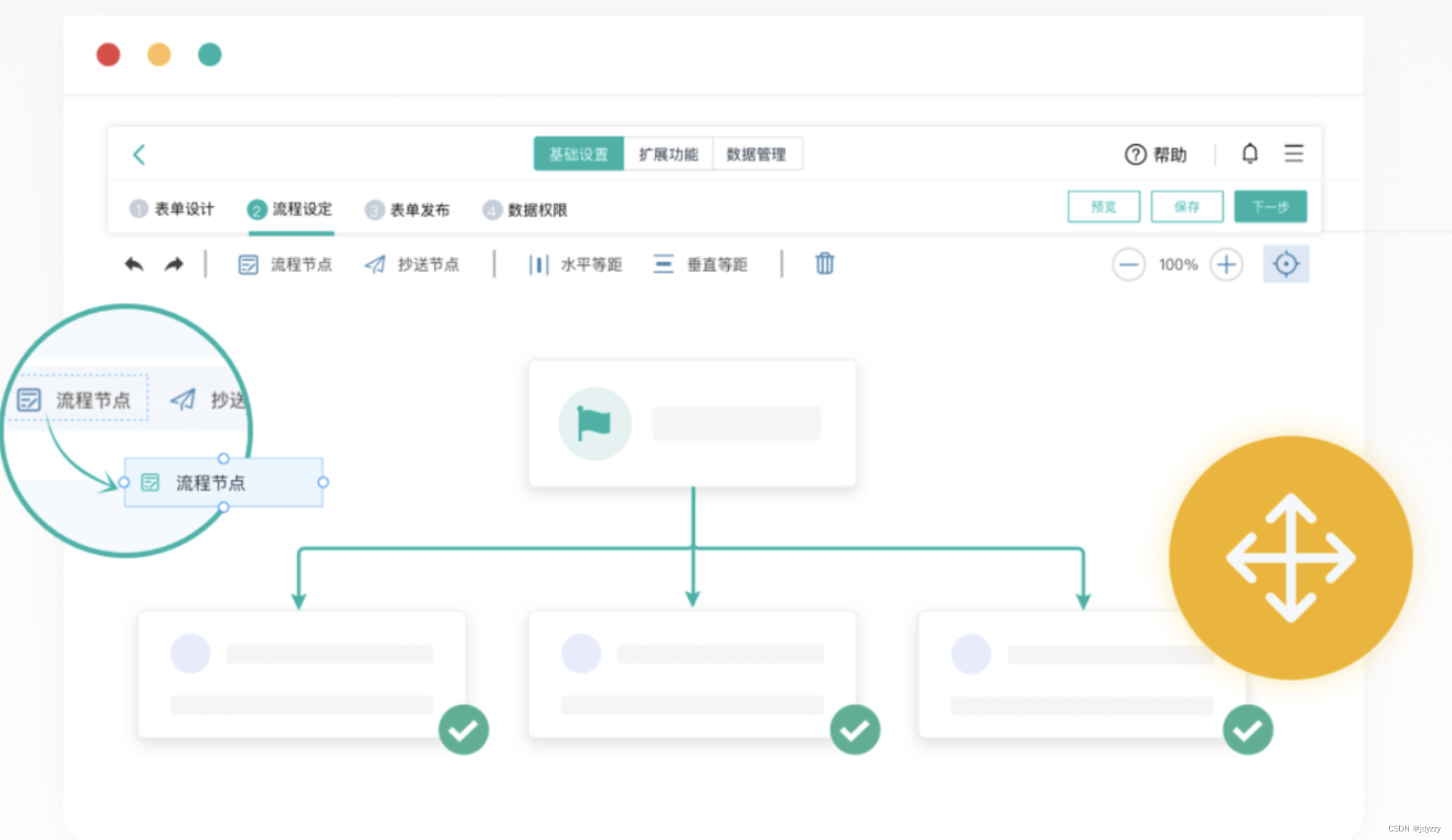This screenshot has width=1452, height=840.
Task: Click the back chevron arrow
Action: (139, 154)
